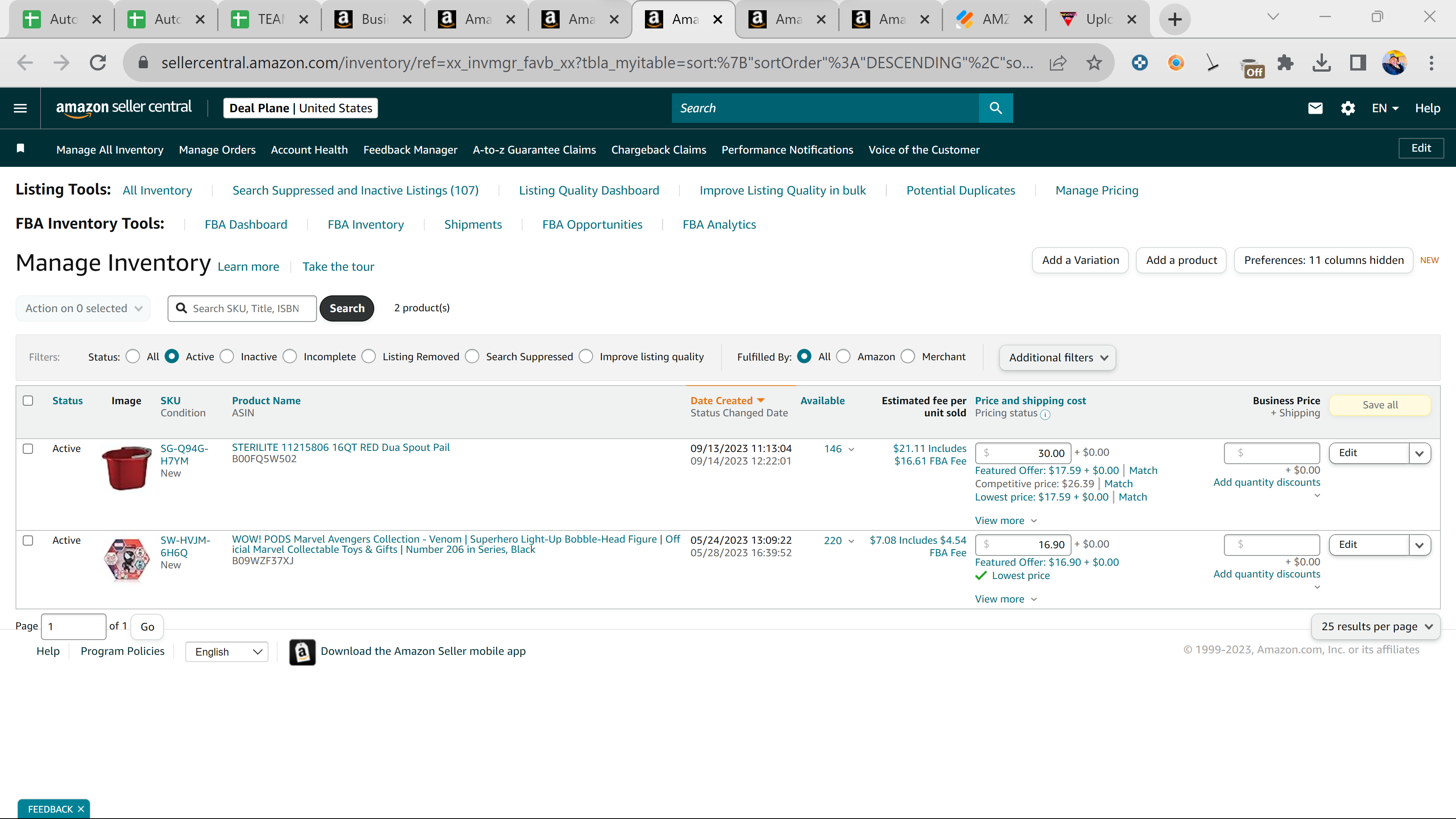
Task: Open the red pail product thumbnail
Action: (x=127, y=468)
